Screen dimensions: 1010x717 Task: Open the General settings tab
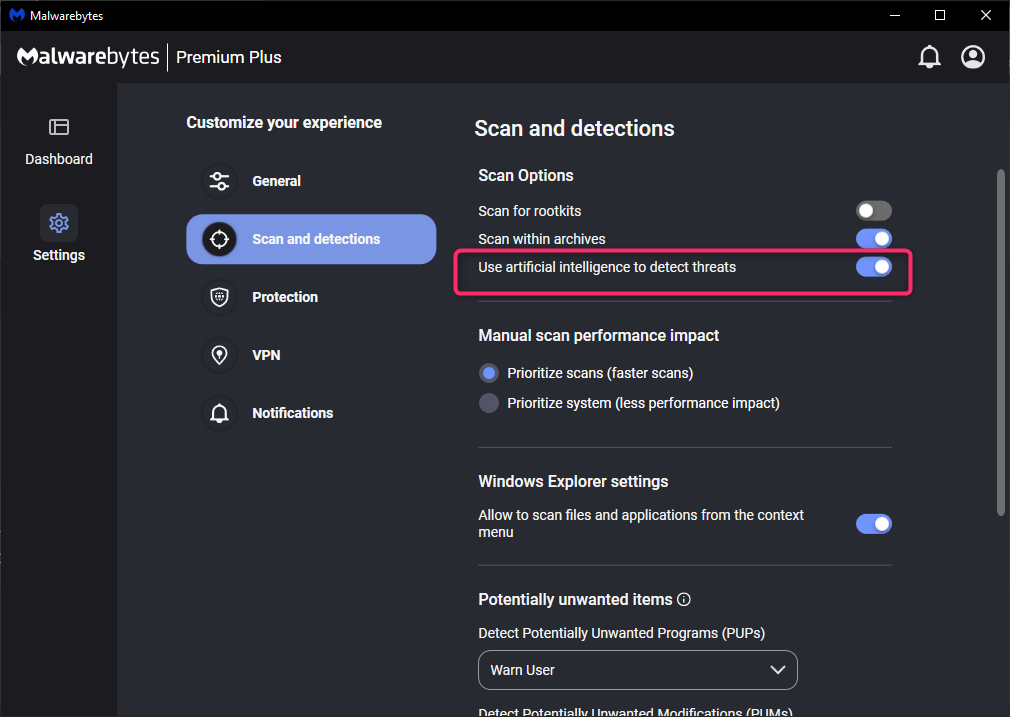point(311,181)
